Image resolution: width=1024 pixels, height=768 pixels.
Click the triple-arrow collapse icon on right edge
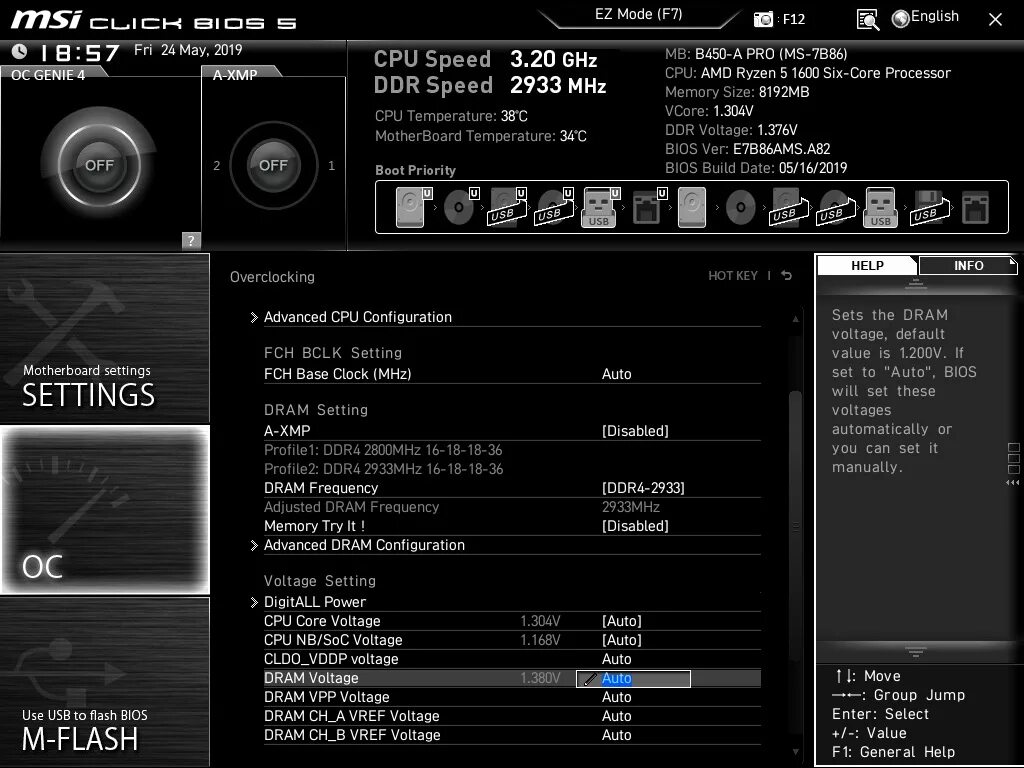[1013, 483]
